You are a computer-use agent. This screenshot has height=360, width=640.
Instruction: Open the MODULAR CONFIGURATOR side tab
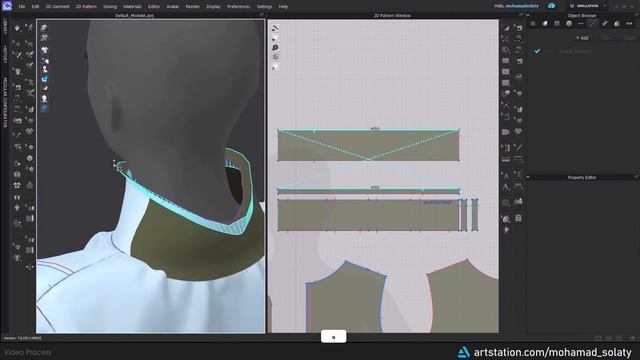(x=5, y=102)
